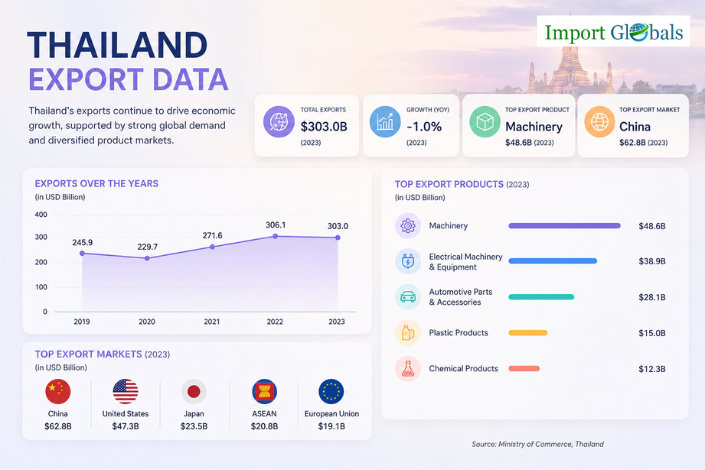Viewport: 705px width, 470px height.
Task: Click the Plastic Products bottle icon
Action: (408, 333)
